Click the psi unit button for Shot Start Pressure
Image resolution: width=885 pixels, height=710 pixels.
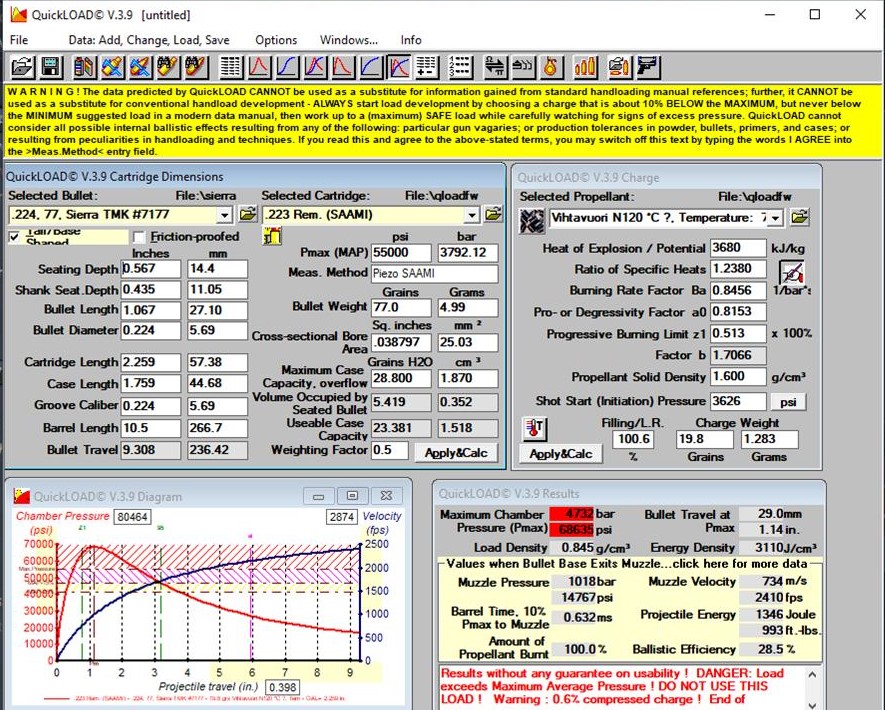(788, 401)
